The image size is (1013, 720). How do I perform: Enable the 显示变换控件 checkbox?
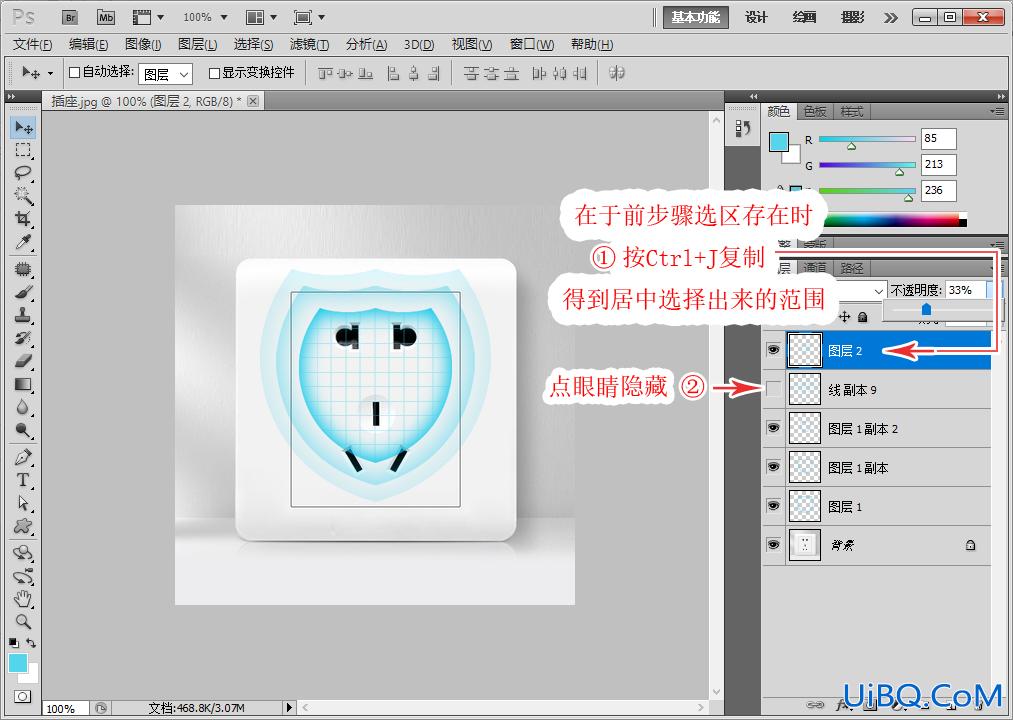(214, 73)
